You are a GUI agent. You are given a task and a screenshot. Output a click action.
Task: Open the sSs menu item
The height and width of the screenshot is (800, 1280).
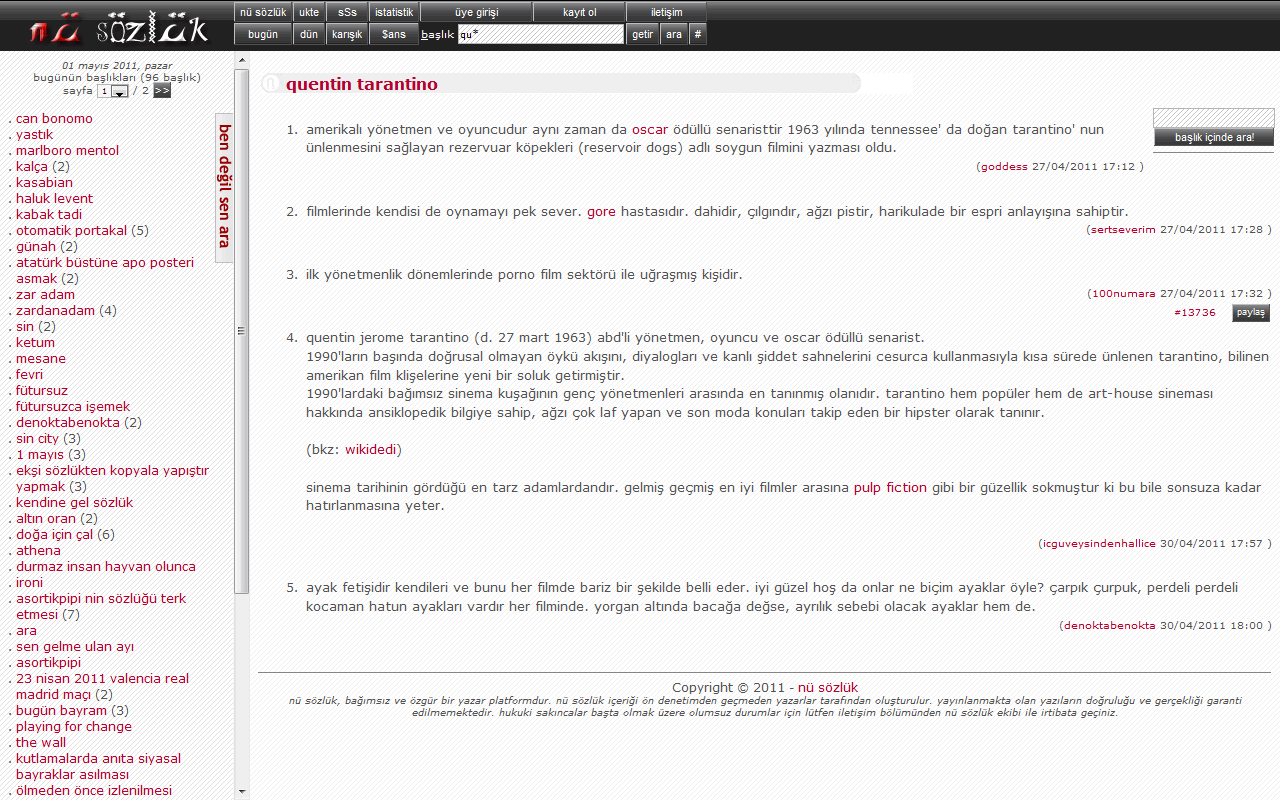(347, 12)
